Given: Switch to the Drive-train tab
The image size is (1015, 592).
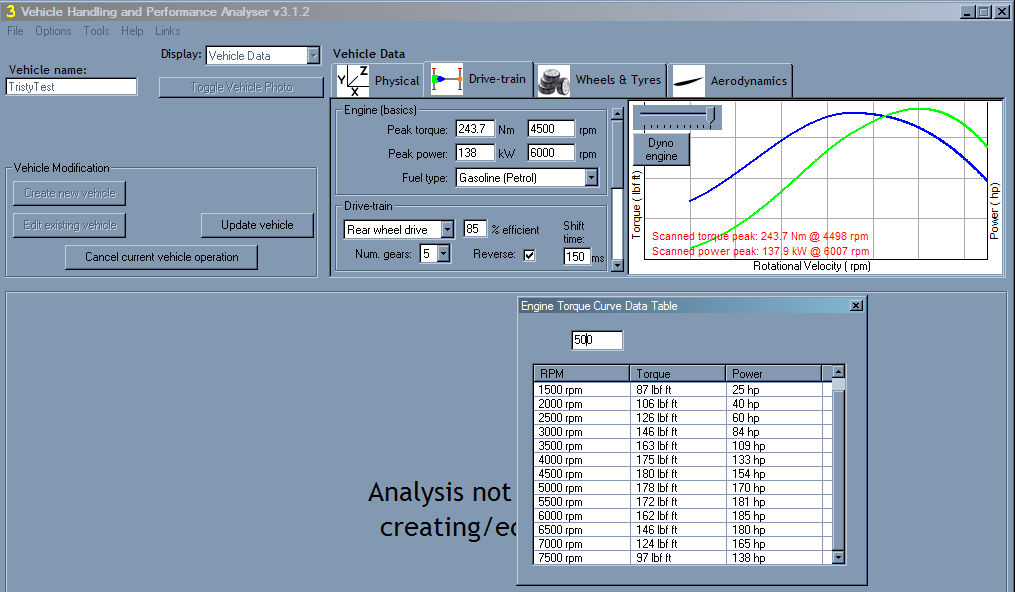Looking at the screenshot, I should pyautogui.click(x=479, y=79).
